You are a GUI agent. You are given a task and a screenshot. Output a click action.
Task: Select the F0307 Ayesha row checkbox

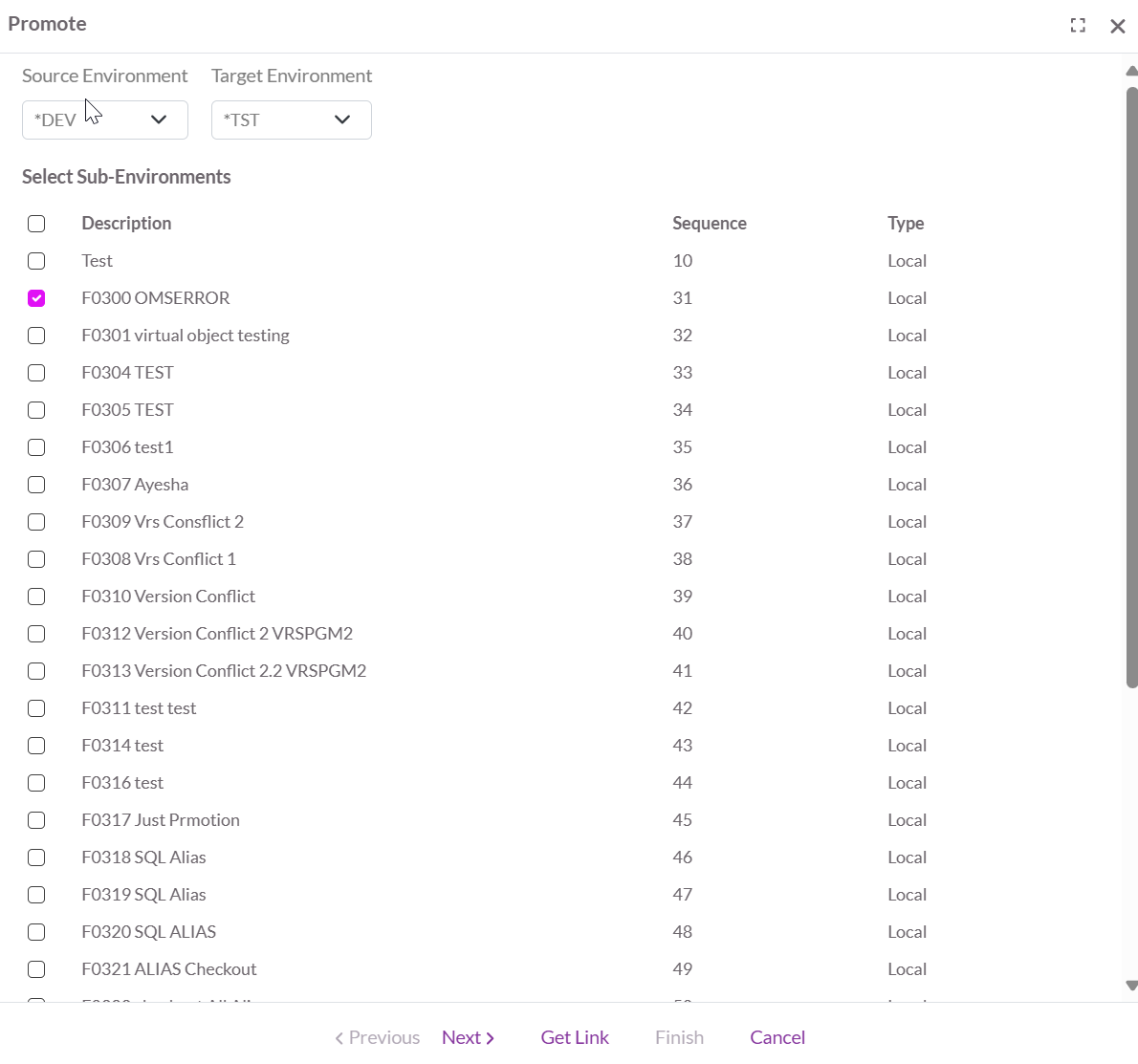click(36, 485)
